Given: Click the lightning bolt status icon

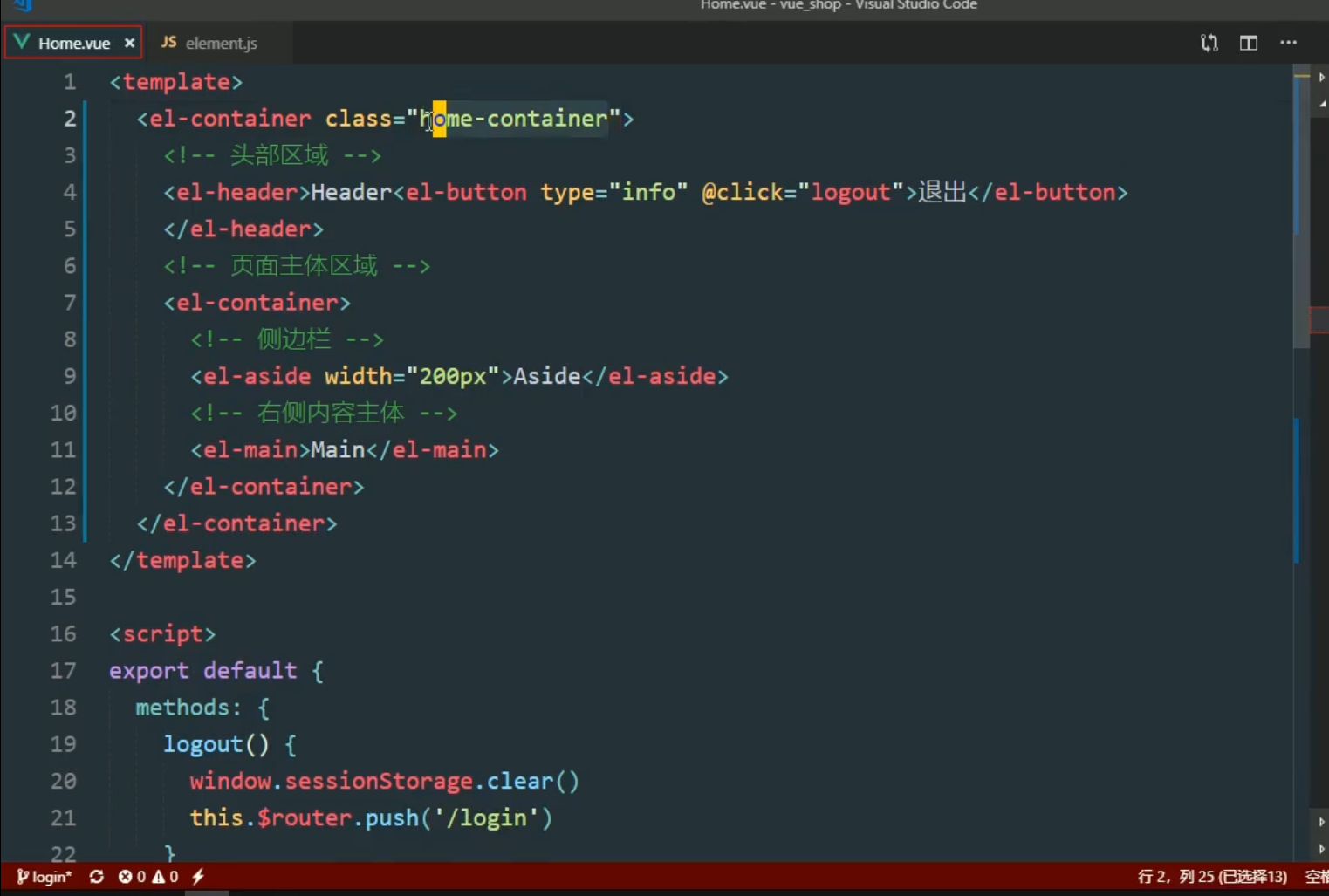Looking at the screenshot, I should click(x=198, y=876).
